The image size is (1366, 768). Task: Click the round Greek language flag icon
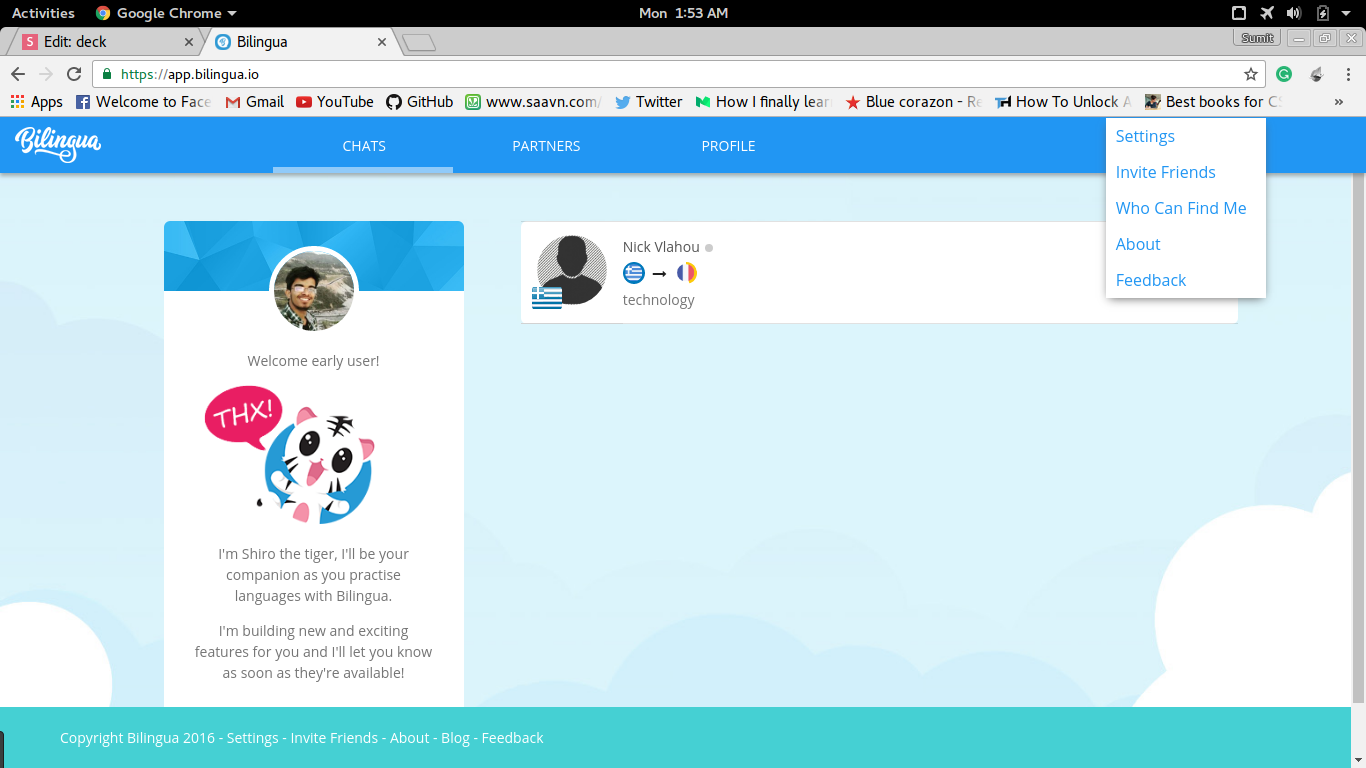pos(634,273)
